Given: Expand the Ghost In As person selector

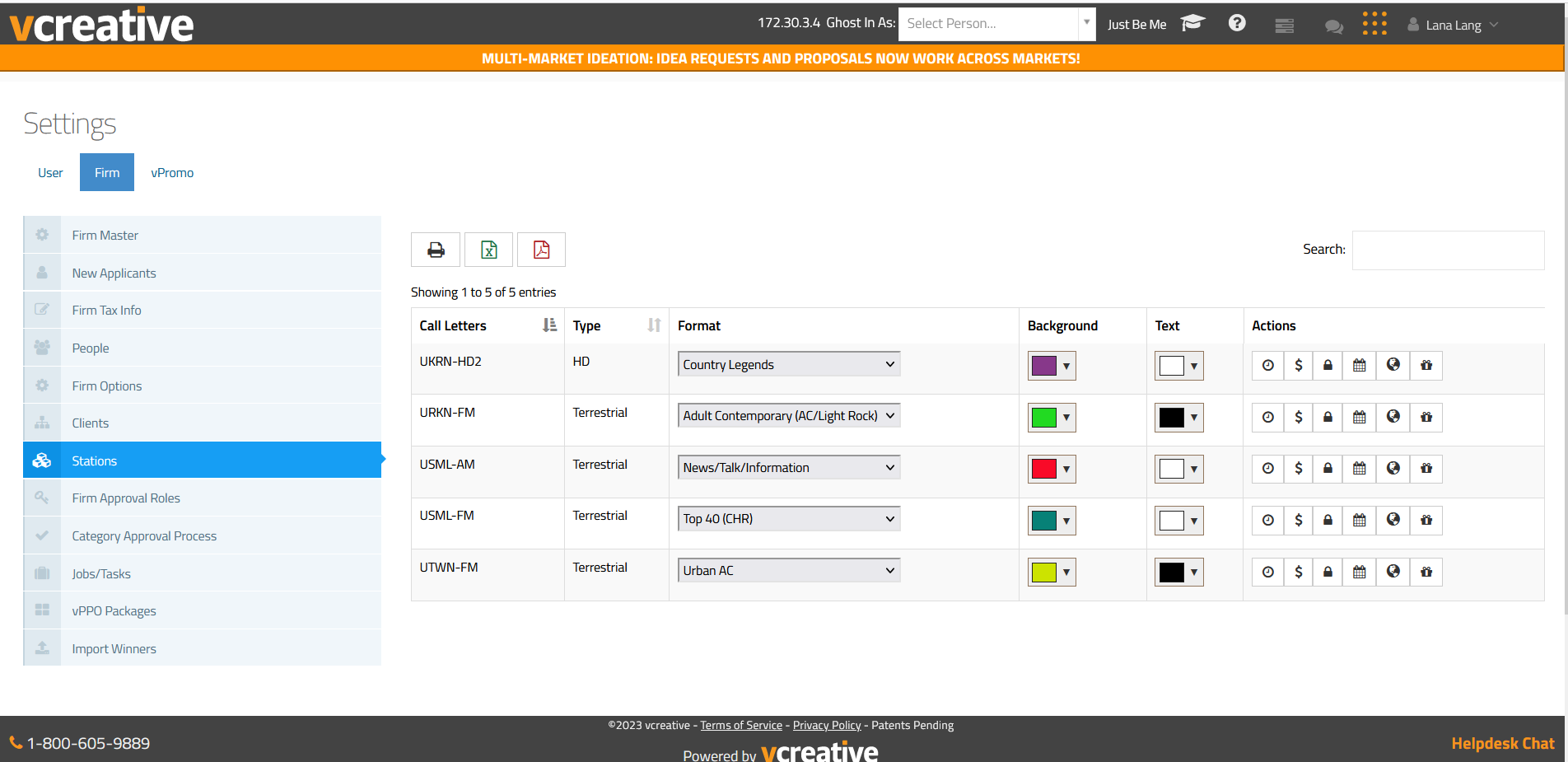Looking at the screenshot, I should [996, 24].
